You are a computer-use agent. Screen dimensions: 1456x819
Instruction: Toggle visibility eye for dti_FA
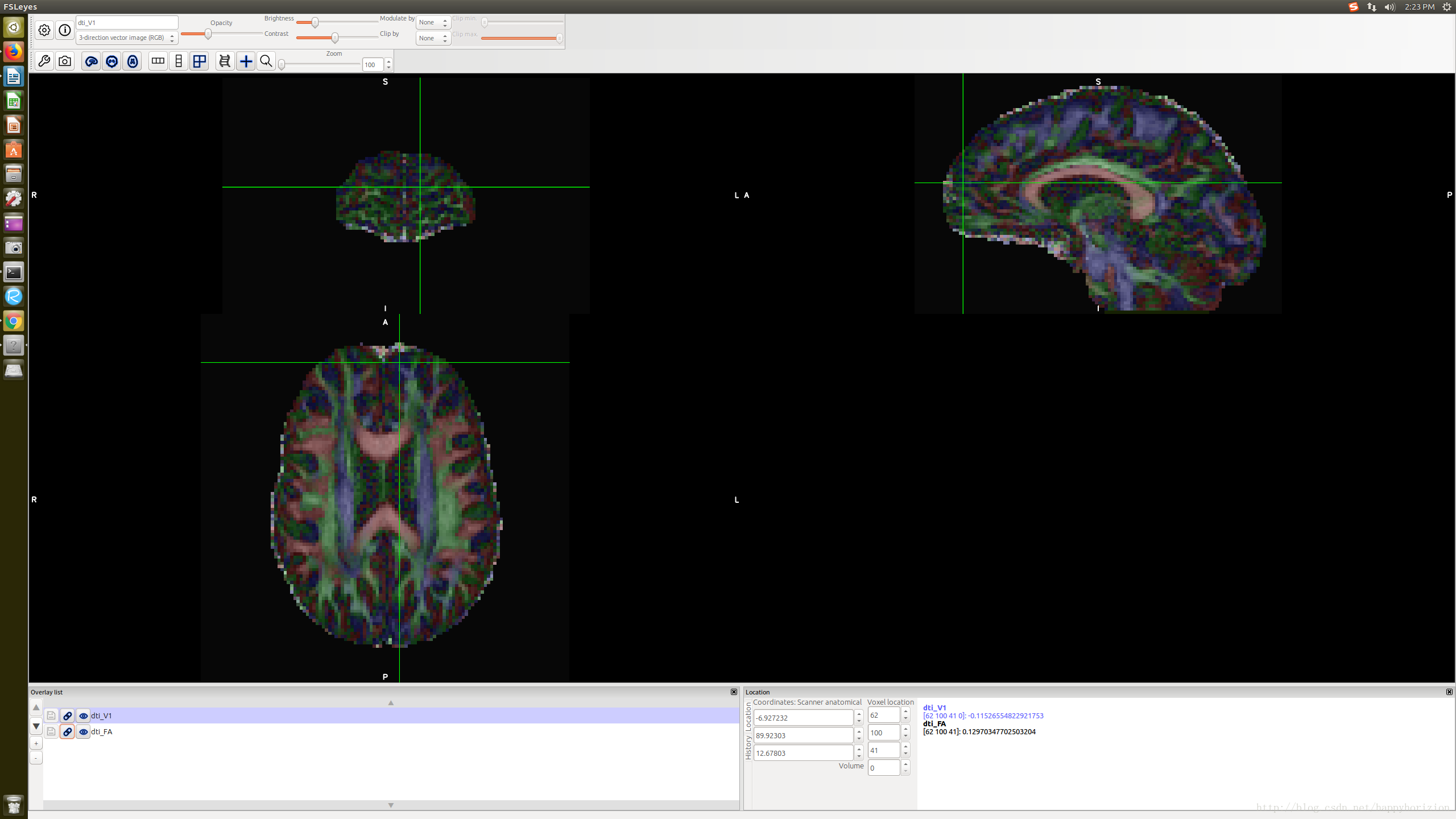point(83,731)
